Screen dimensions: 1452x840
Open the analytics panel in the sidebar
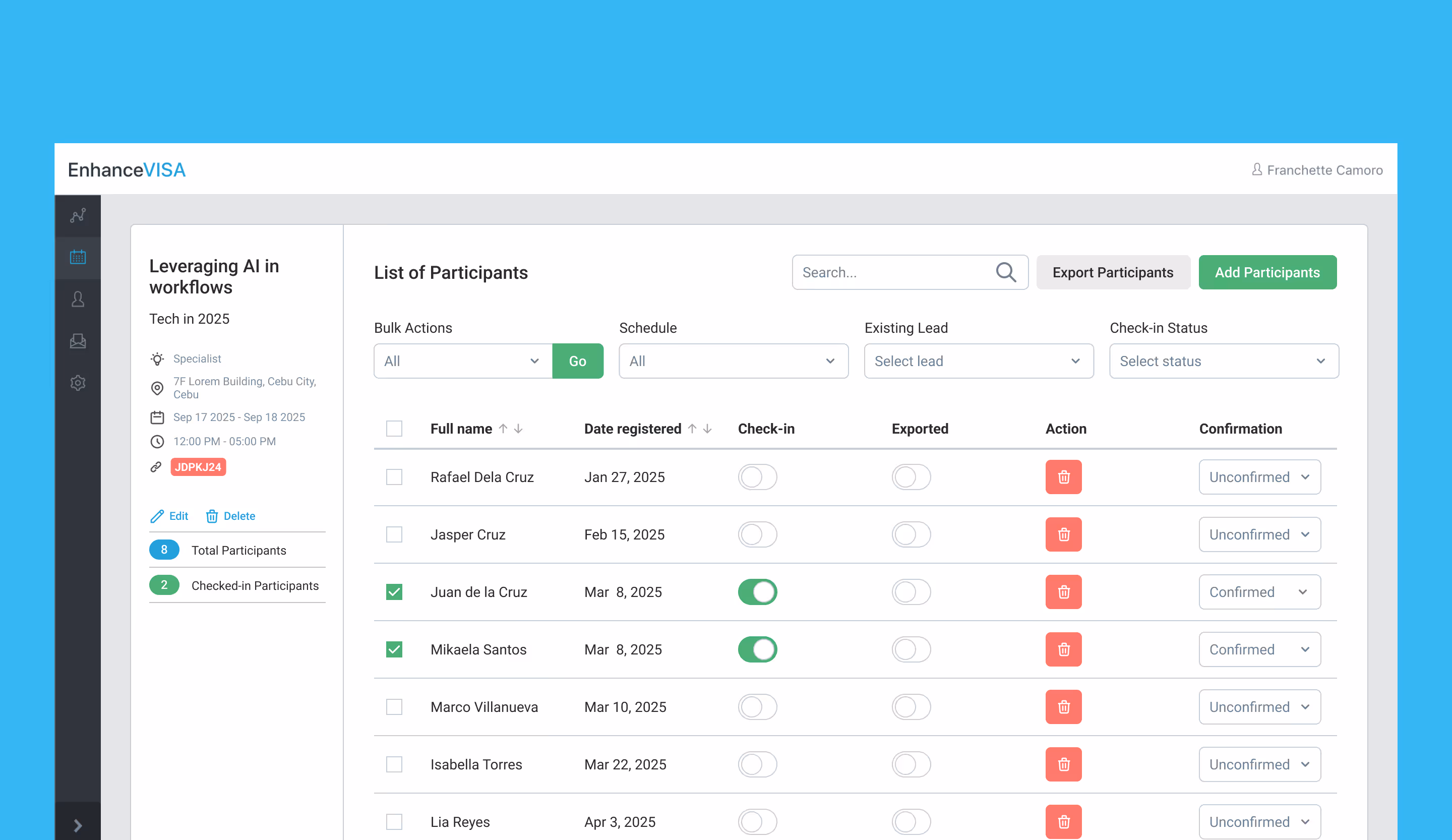pyautogui.click(x=78, y=215)
